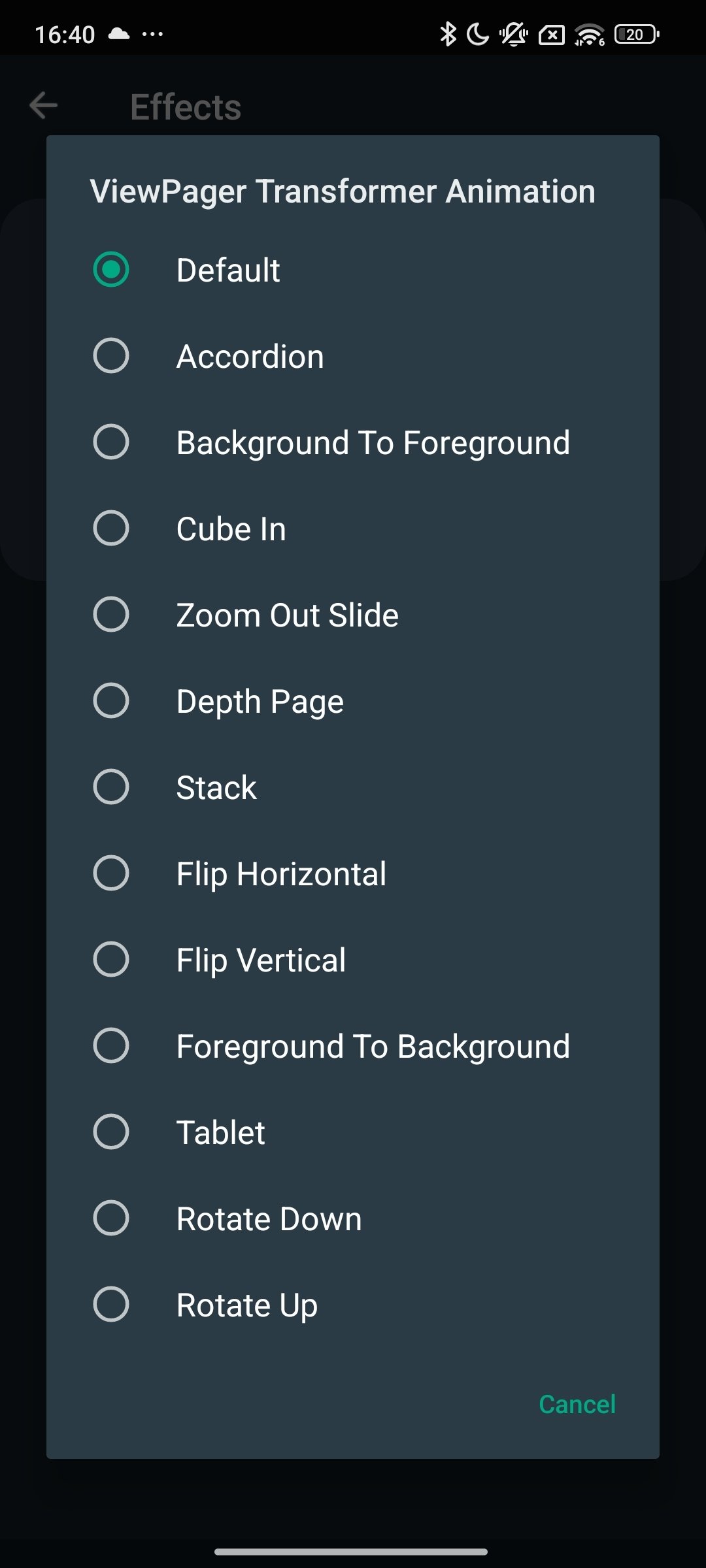Choose Depth Page animation
The image size is (706, 1568).
click(x=353, y=700)
